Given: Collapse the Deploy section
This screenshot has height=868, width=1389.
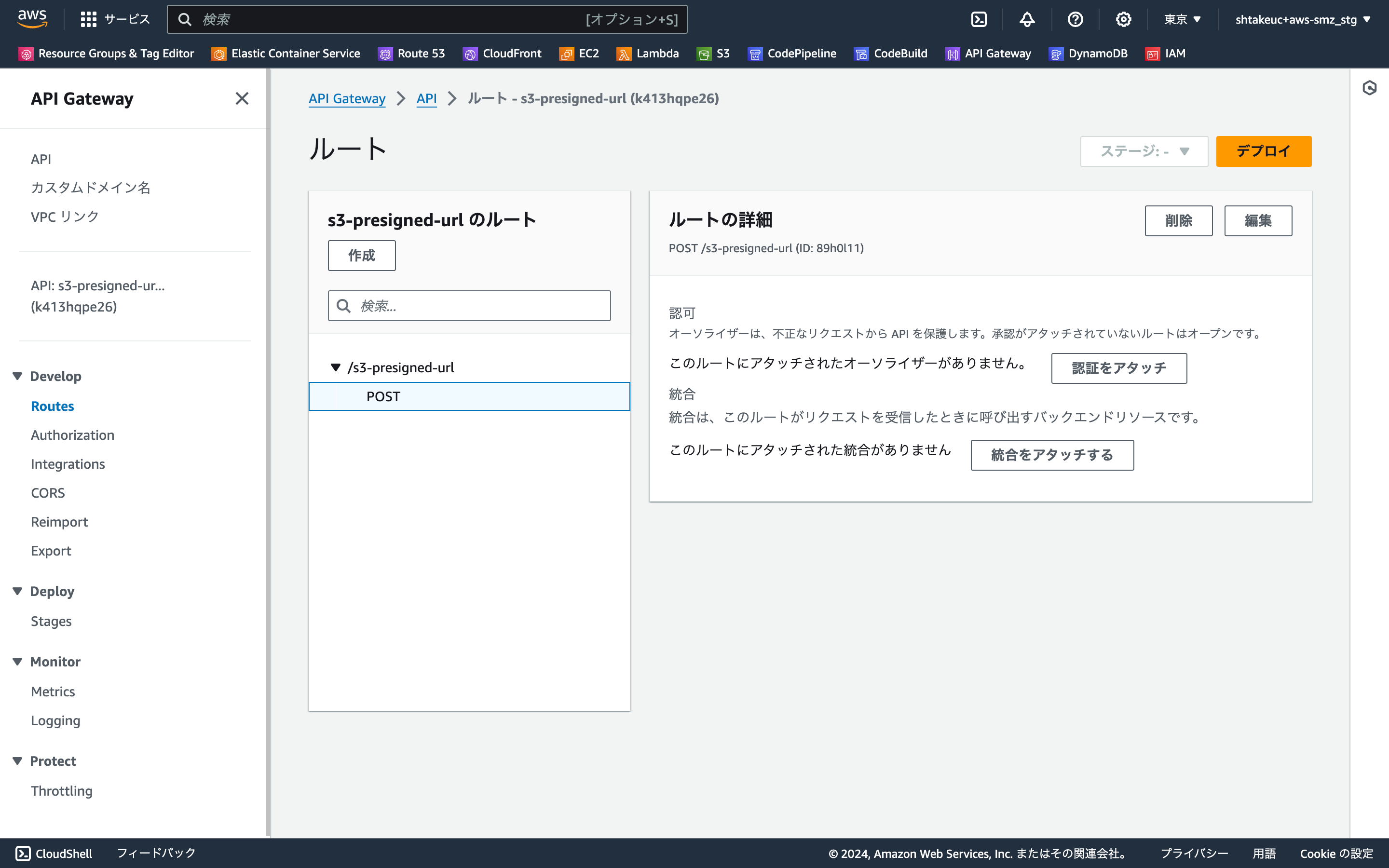Looking at the screenshot, I should [17, 591].
